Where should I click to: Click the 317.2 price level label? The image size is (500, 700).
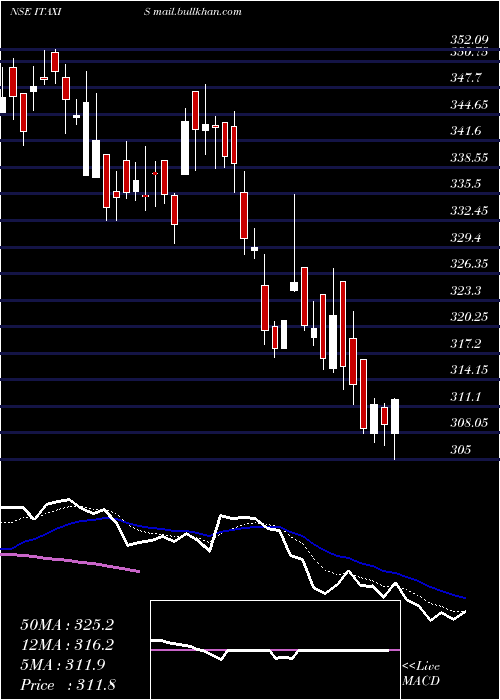[x=466, y=343]
